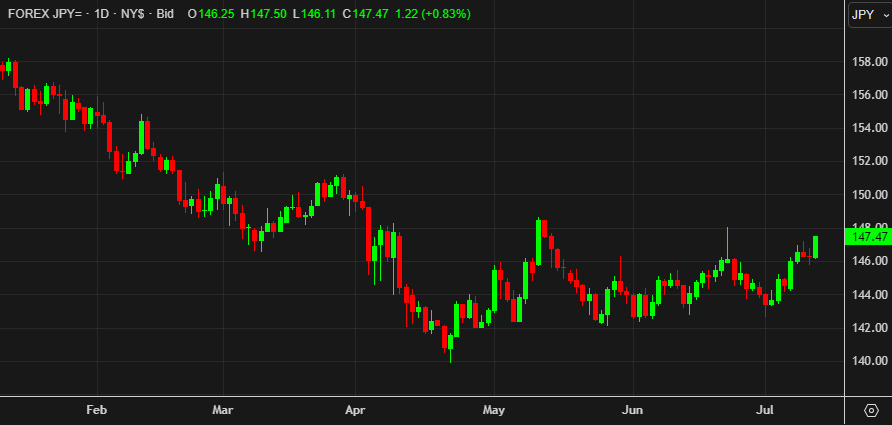Screen dimensions: 892x425
Task: Click the 150.00 price axis label
Action: point(870,195)
